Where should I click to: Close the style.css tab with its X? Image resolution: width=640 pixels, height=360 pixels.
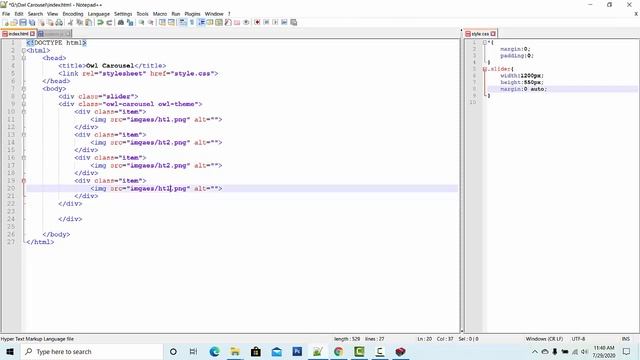(493, 34)
